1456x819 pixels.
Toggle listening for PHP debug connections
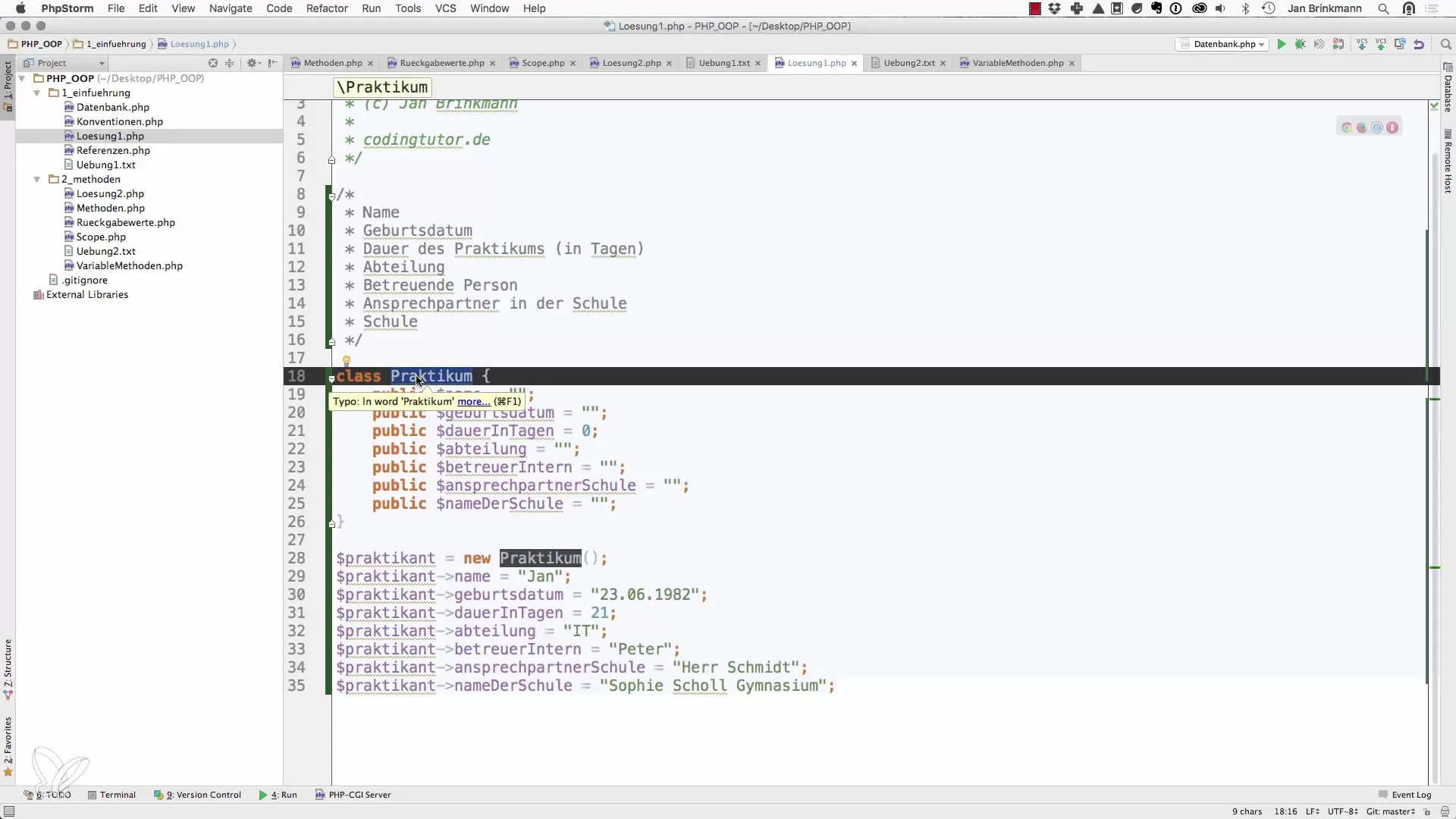[x=1338, y=44]
